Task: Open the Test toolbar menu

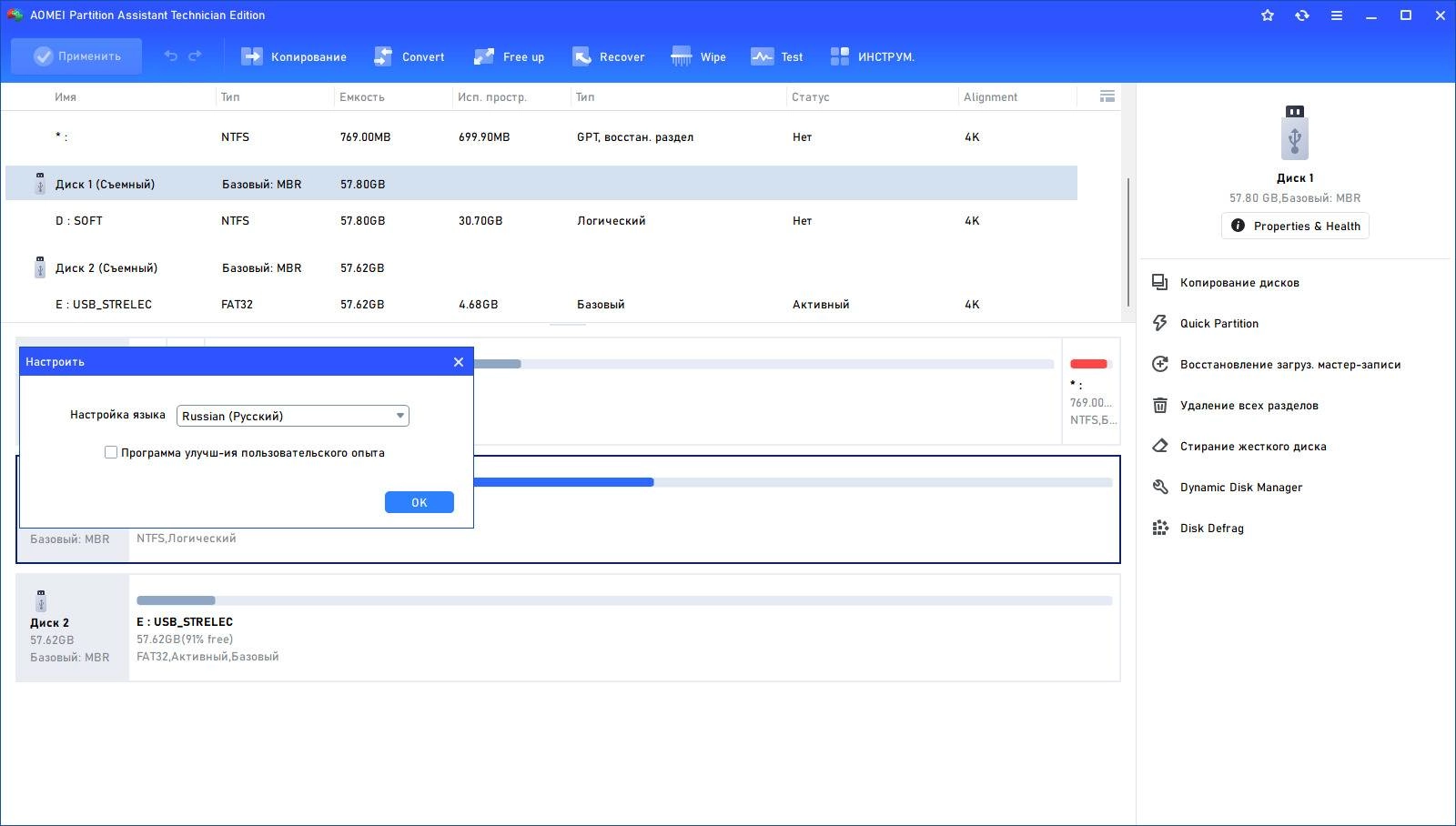Action: coord(776,56)
